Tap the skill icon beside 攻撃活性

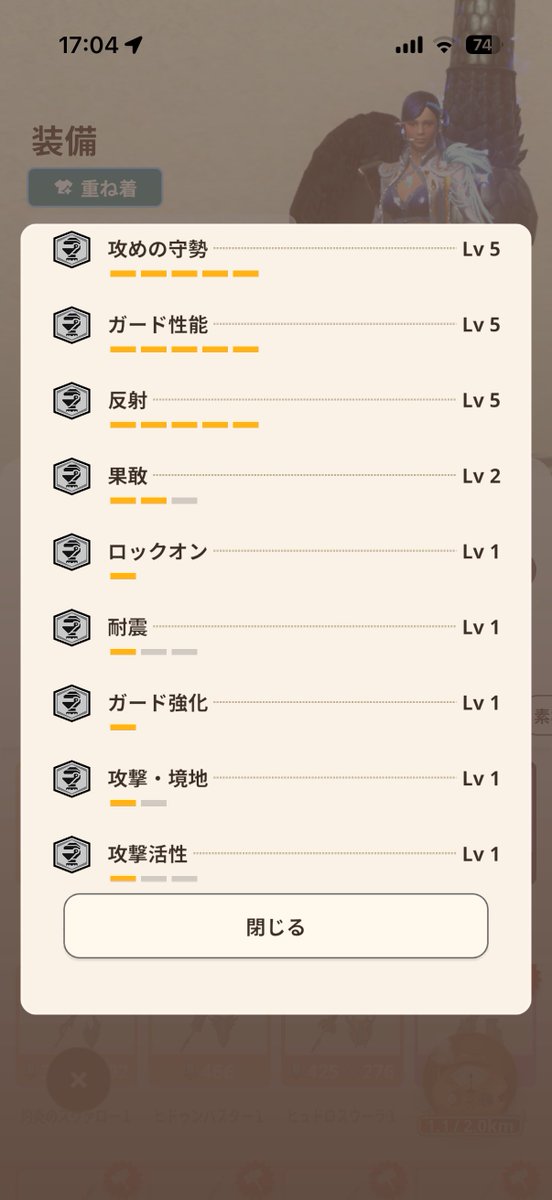(71, 855)
